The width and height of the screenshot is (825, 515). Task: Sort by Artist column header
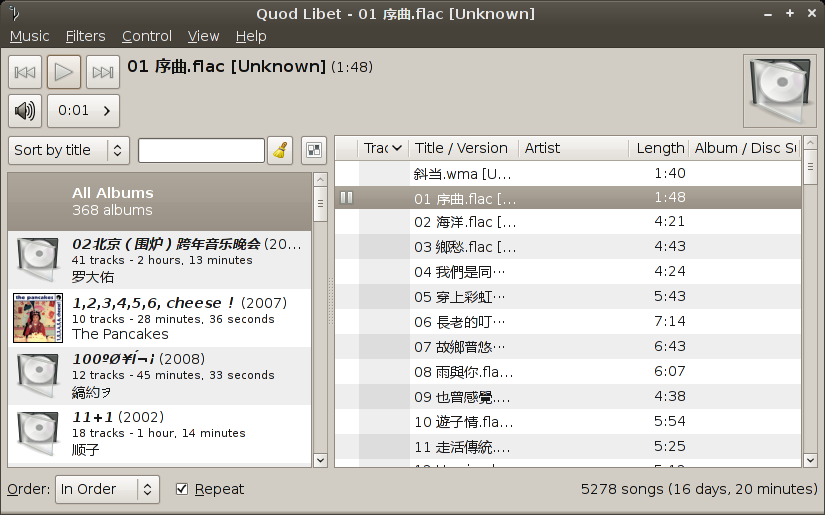tap(573, 148)
